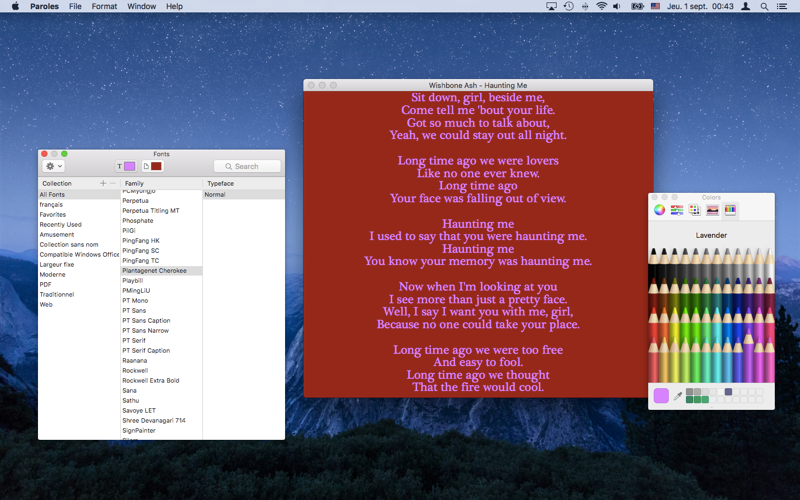Screen dimensions: 800x500
Task: Click the document background color button in Fonts
Action: click(152, 166)
